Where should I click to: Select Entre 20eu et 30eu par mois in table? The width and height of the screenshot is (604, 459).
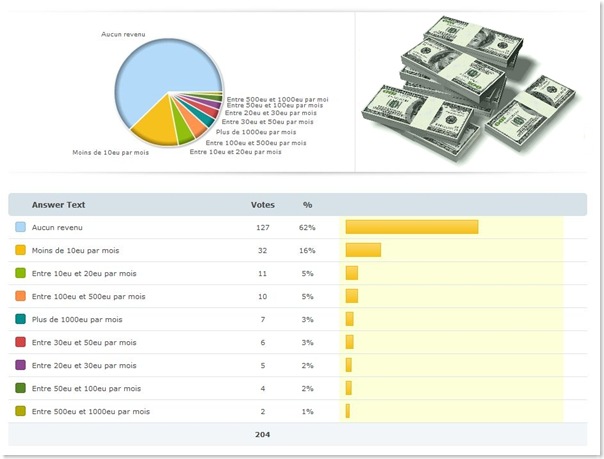pos(84,365)
